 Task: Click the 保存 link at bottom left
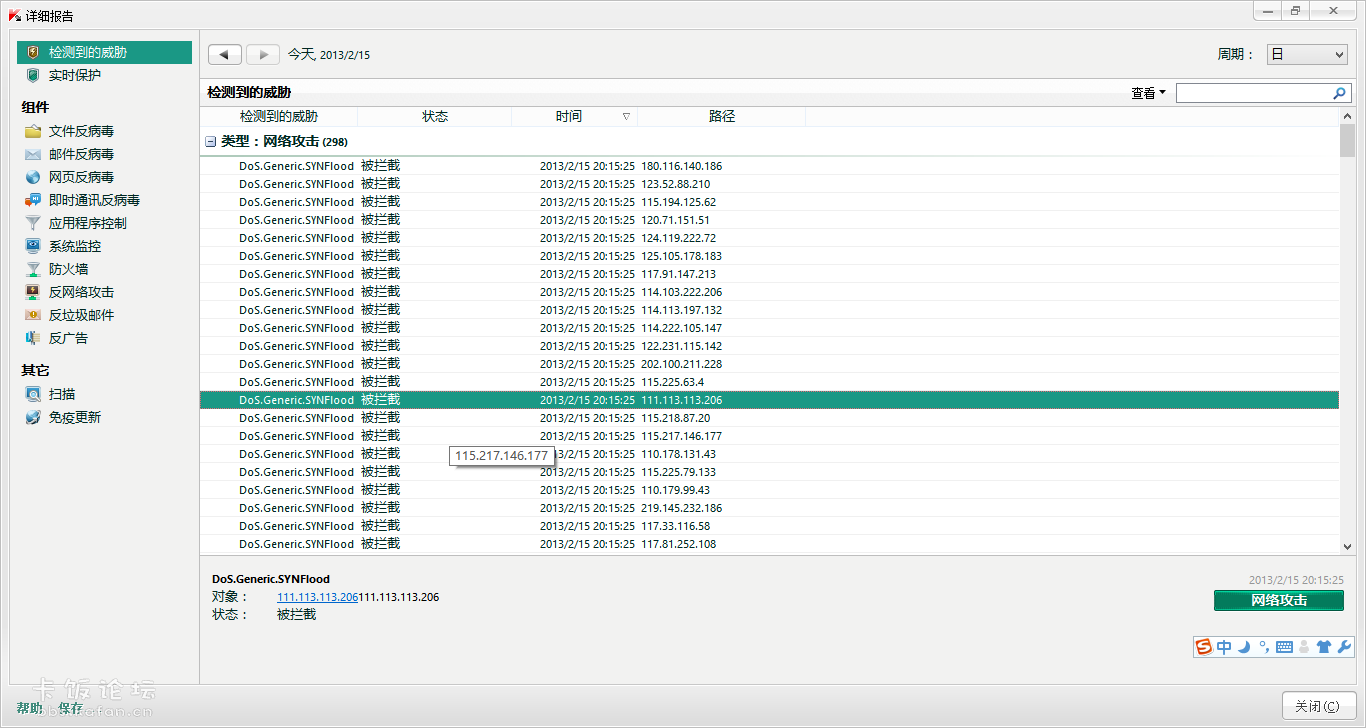click(71, 708)
